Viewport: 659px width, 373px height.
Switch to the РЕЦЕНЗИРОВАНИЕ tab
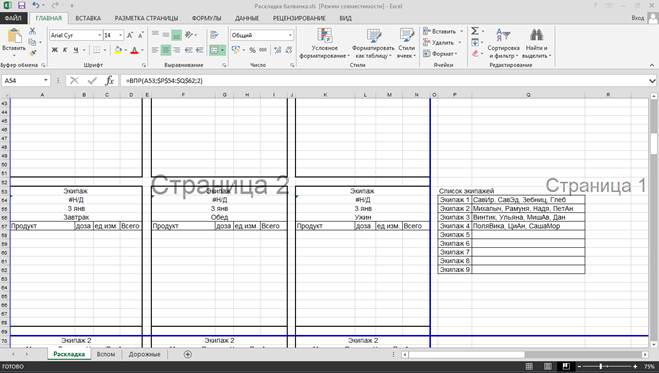[299, 18]
